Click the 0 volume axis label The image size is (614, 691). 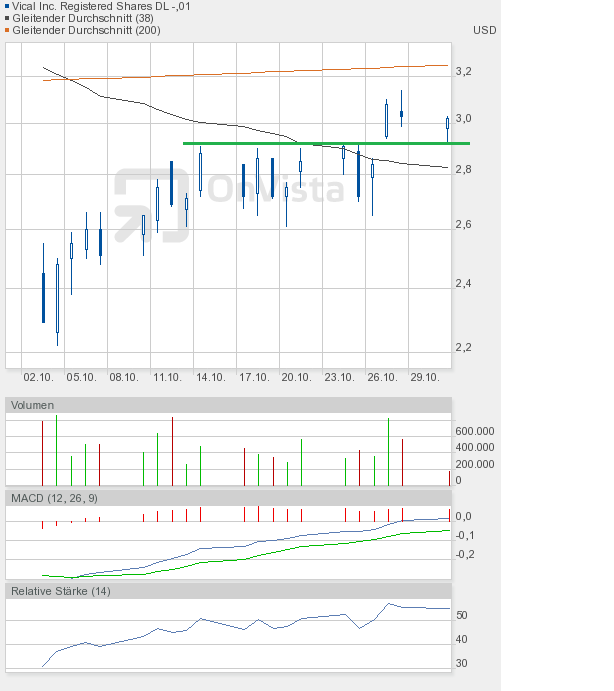pos(458,480)
